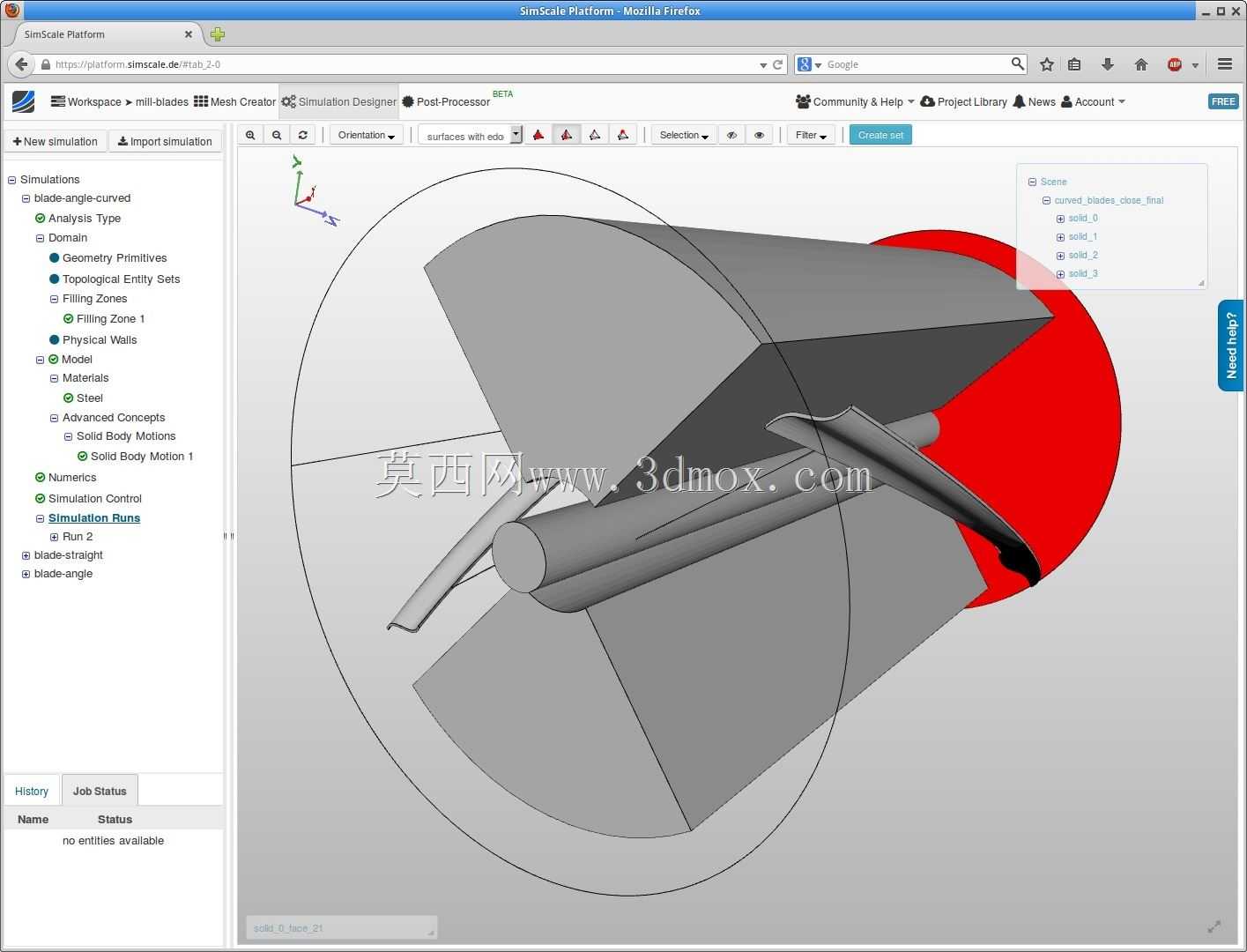The height and width of the screenshot is (952, 1247).
Task: Collapse the Domain node
Action: (x=41, y=238)
